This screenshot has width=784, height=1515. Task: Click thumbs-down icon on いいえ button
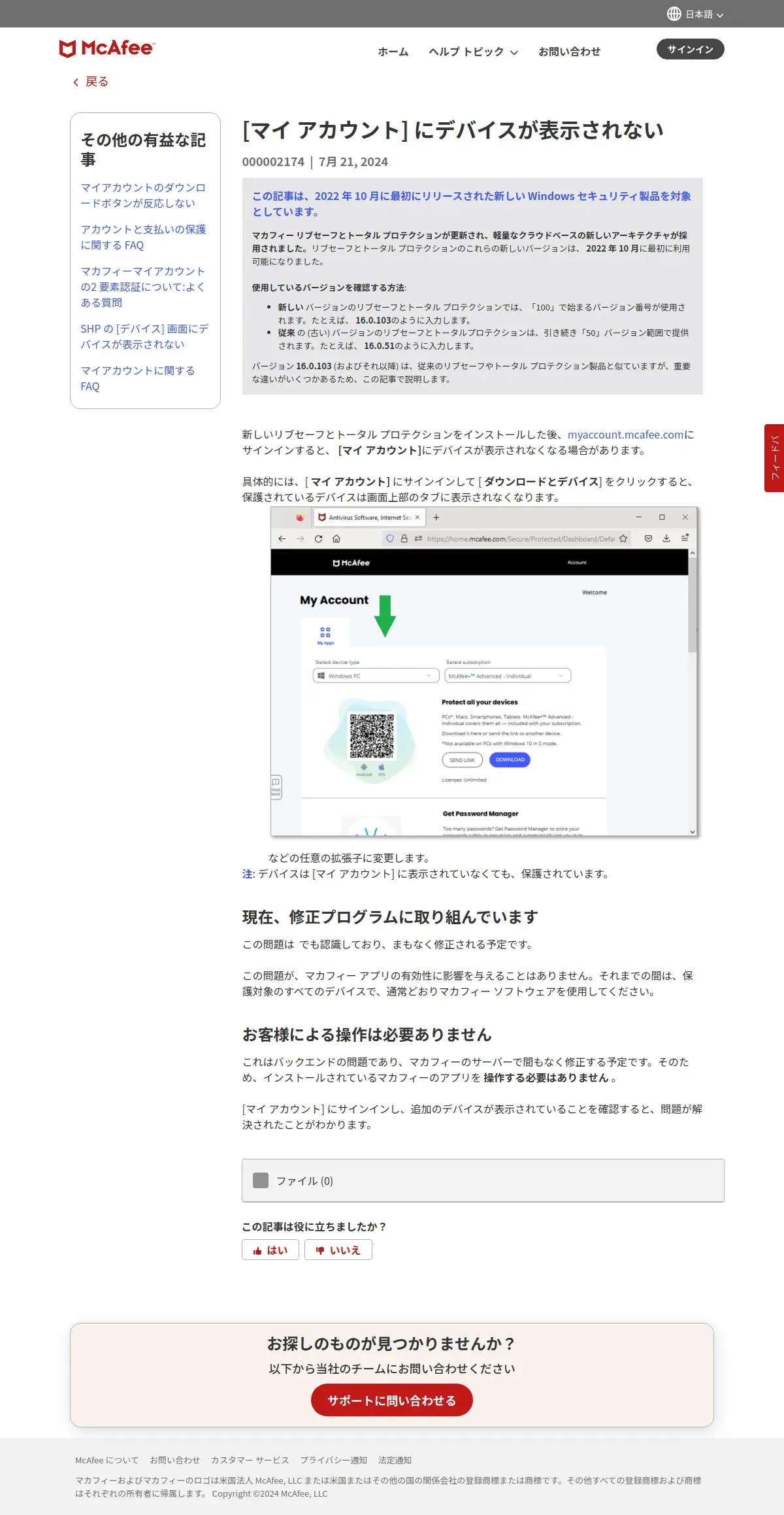tap(320, 1250)
